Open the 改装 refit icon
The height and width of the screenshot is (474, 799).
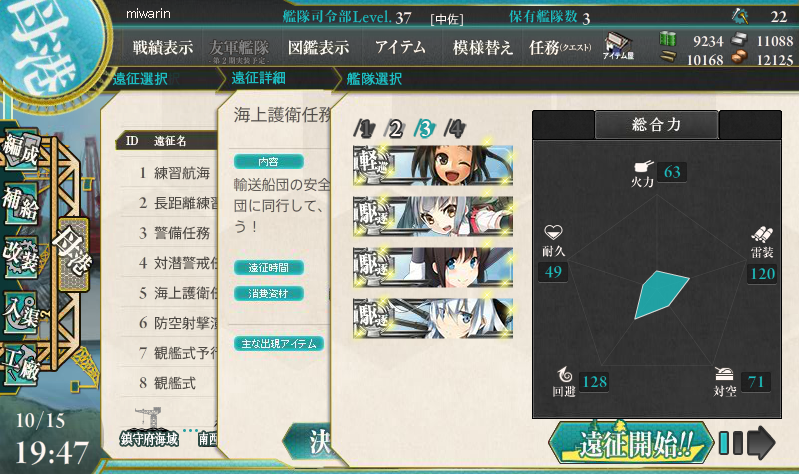[x=21, y=257]
